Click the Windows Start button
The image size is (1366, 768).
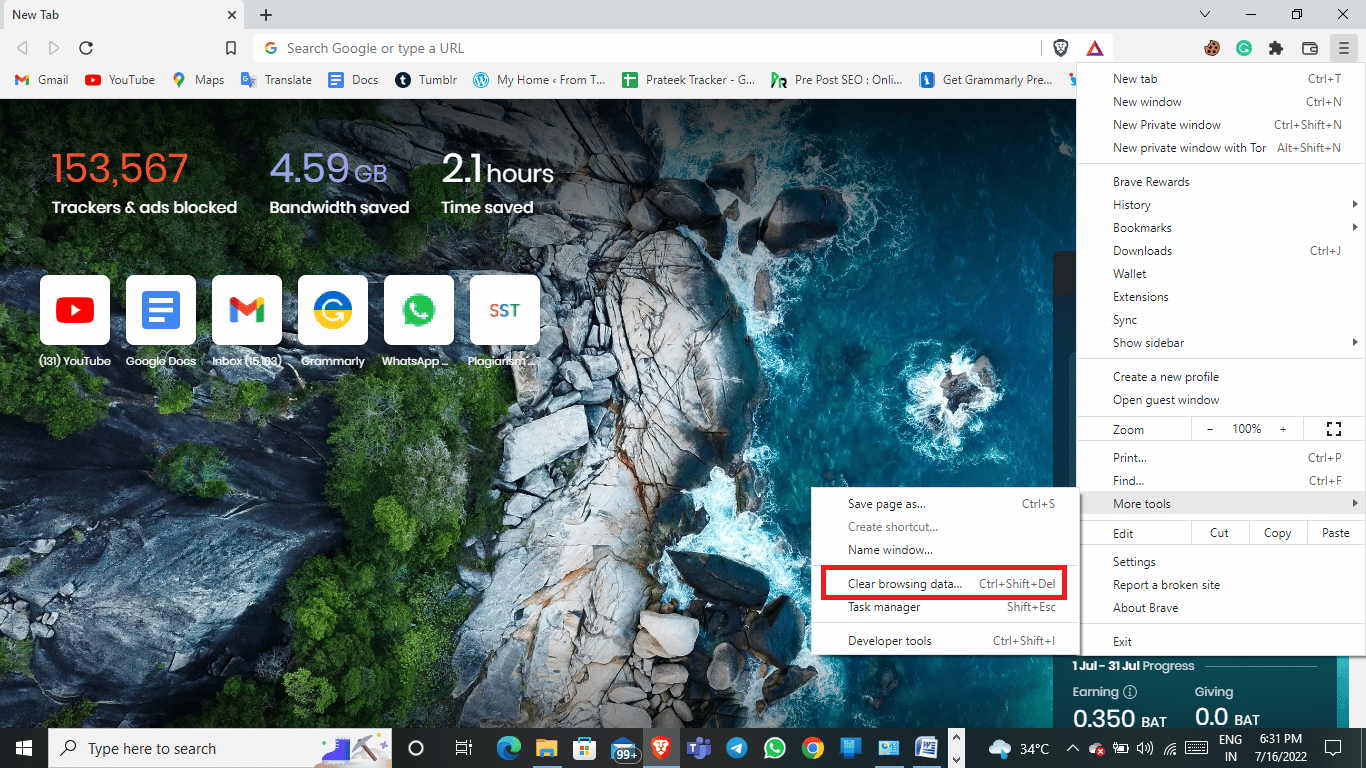[x=24, y=748]
